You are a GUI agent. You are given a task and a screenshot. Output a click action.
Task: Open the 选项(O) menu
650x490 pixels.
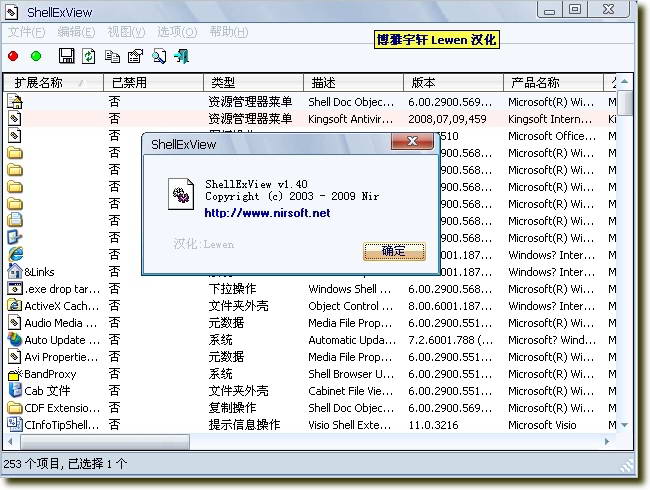coord(177,32)
